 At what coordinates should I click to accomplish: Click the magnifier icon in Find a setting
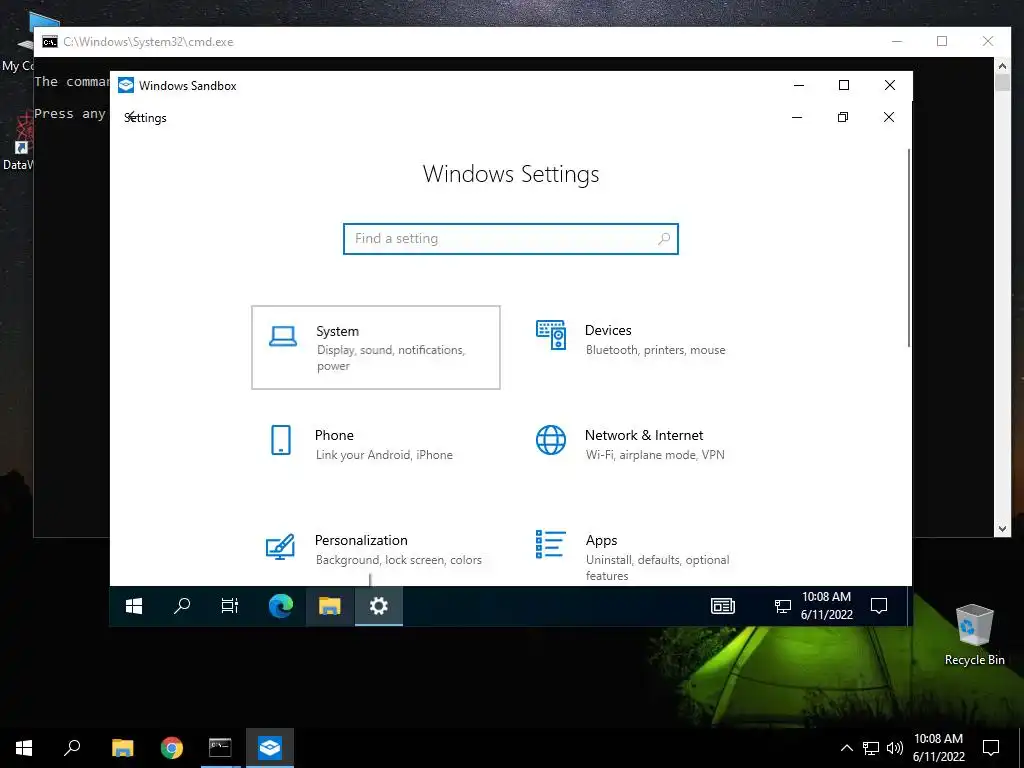coord(664,239)
